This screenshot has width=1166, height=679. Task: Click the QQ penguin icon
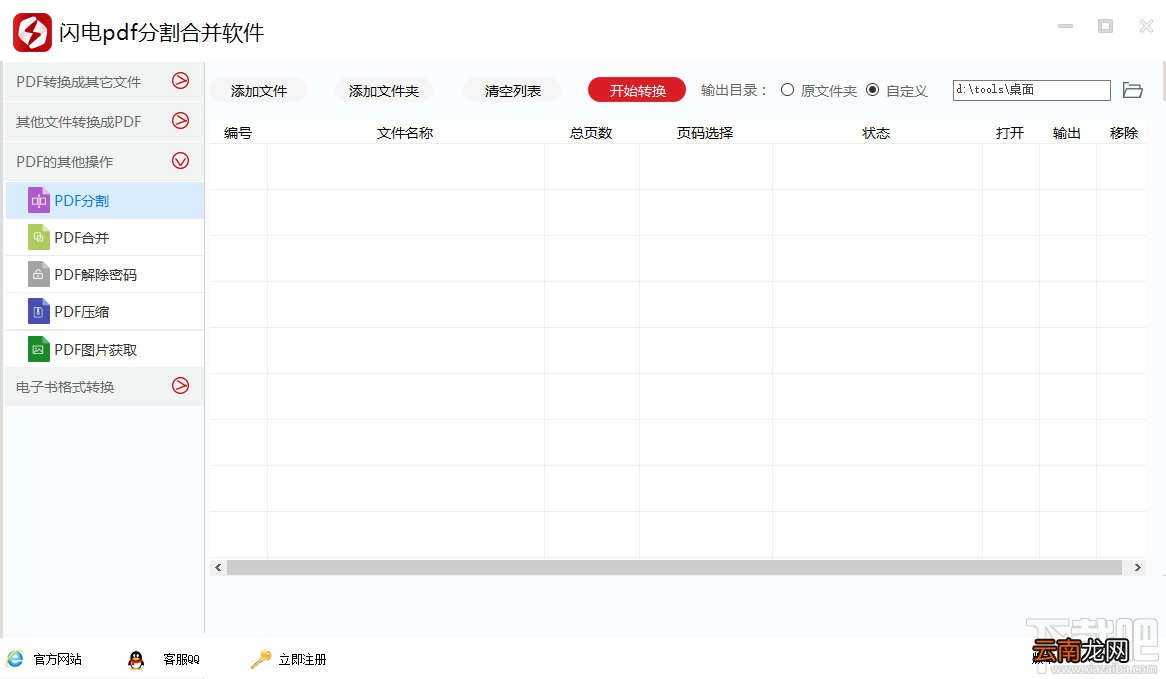[135, 660]
